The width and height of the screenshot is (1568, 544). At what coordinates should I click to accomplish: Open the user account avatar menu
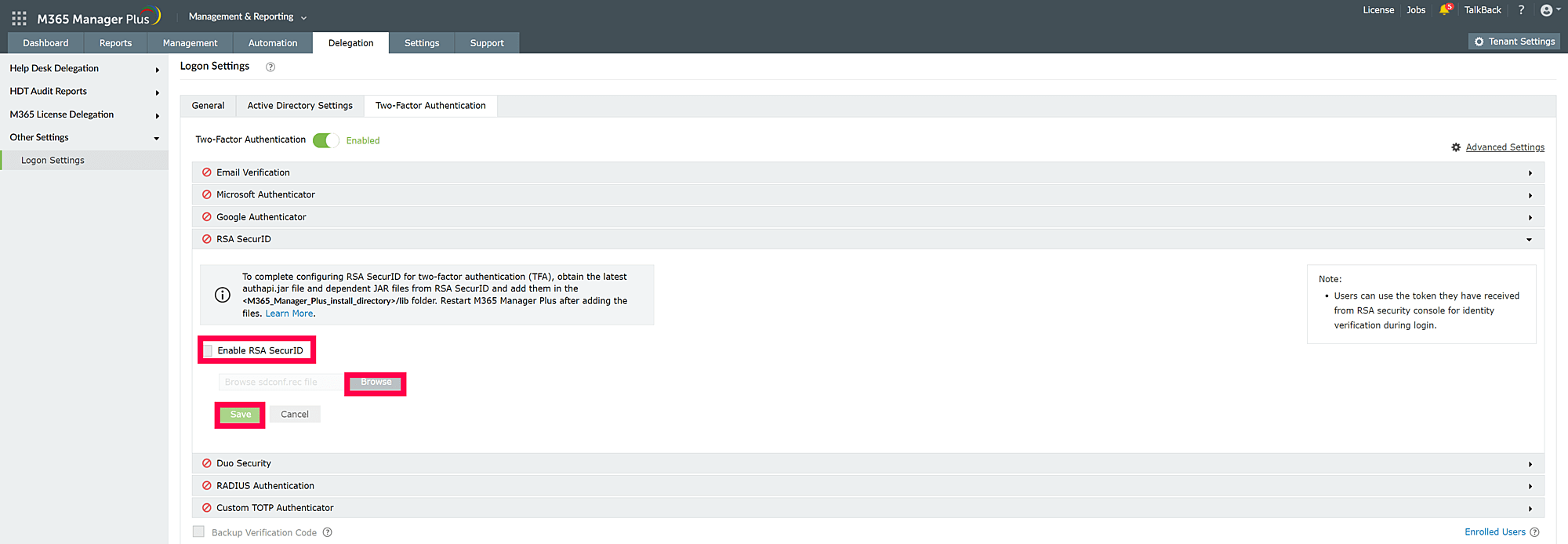point(1550,10)
